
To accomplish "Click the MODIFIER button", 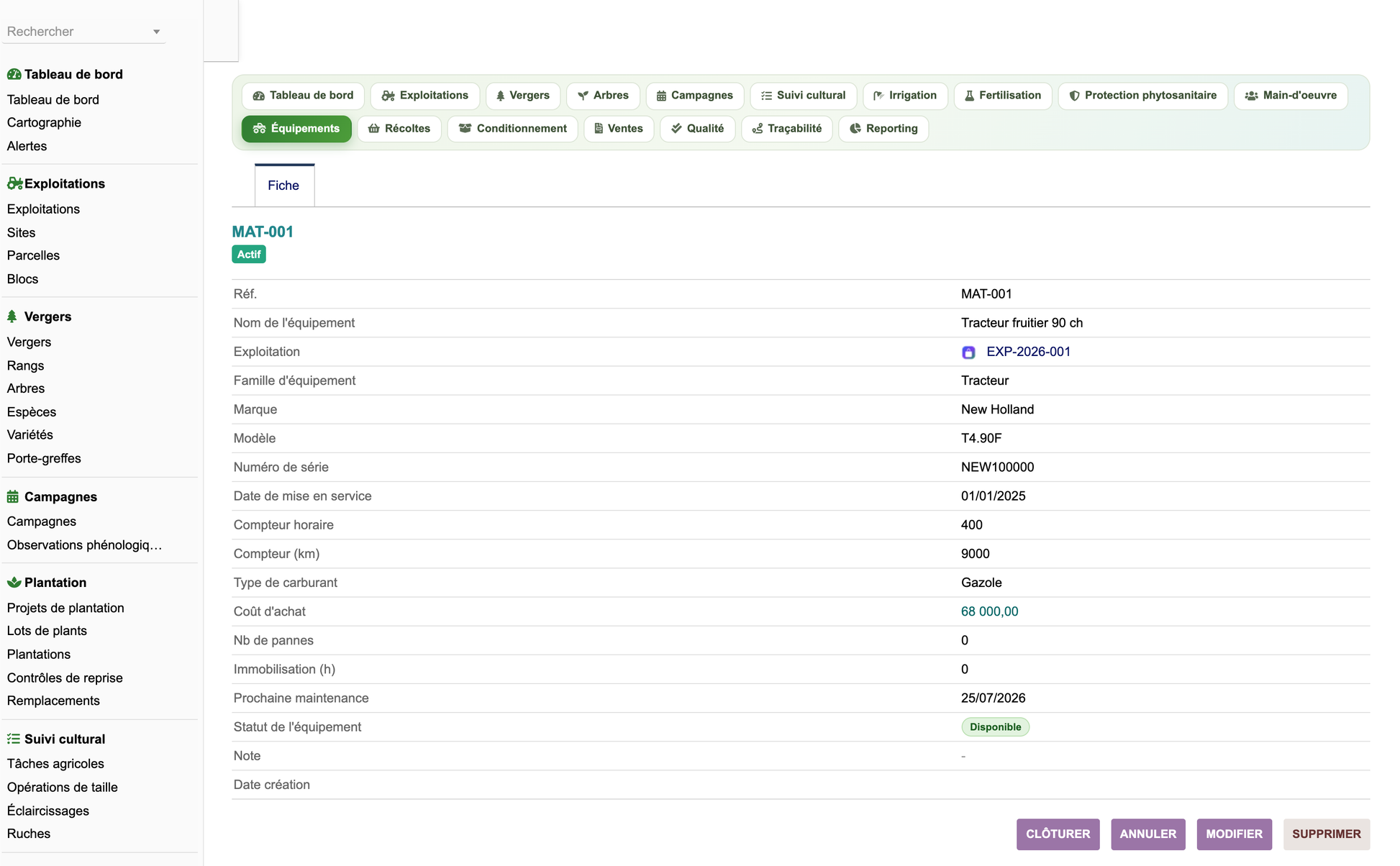I will tap(1235, 834).
